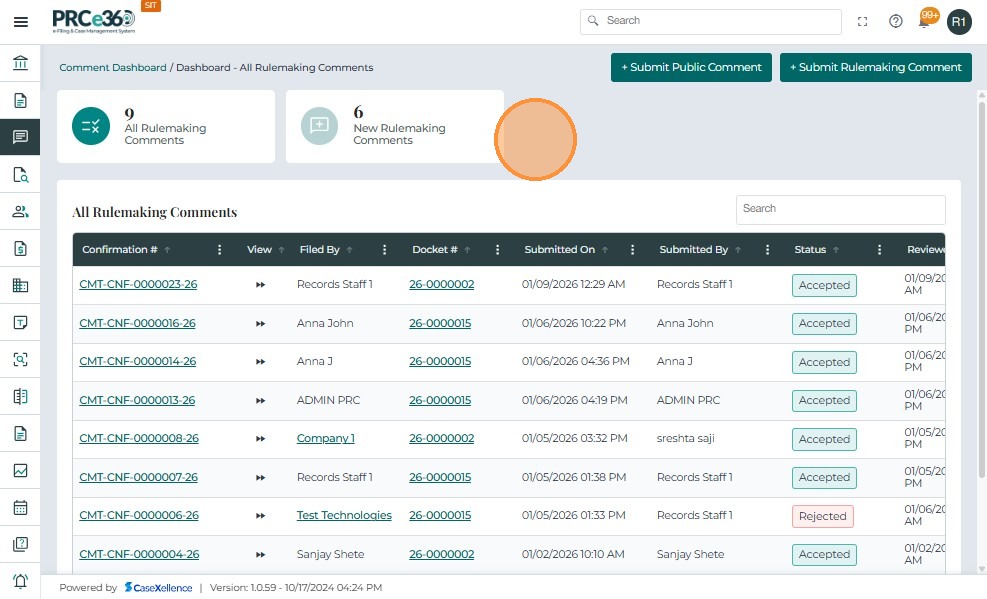Open Status column options menu
This screenshot has height=599, width=987.
click(879, 250)
